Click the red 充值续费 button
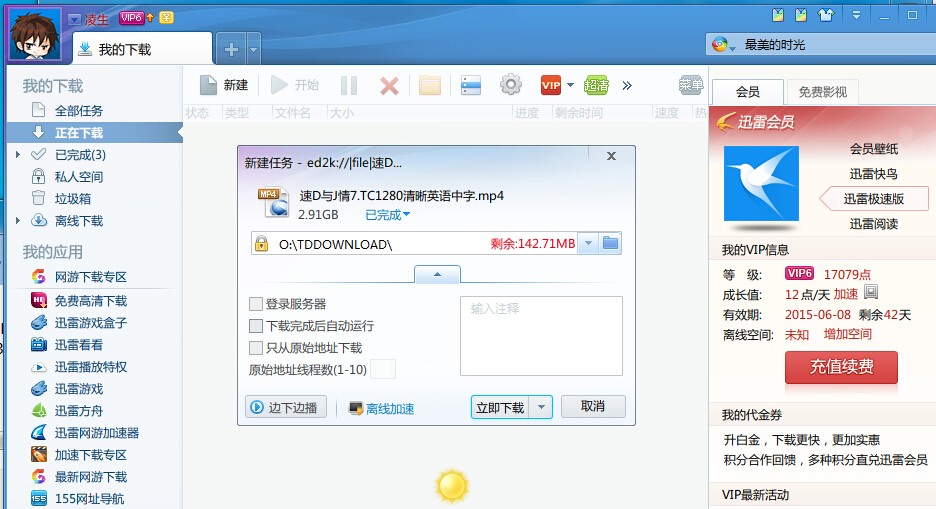The image size is (936, 509). pos(841,366)
